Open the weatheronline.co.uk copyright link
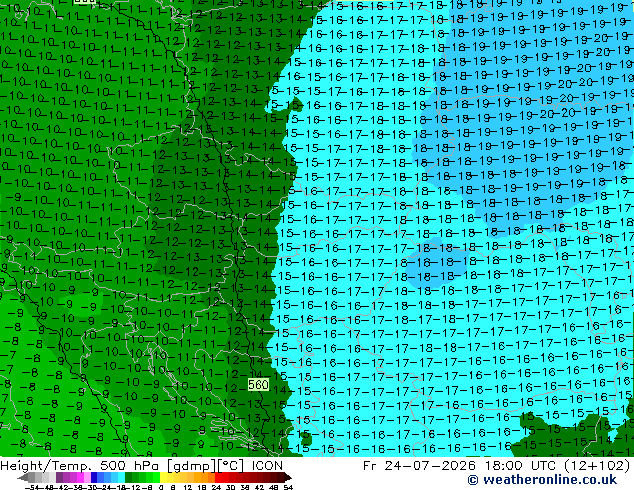Screen dimensions: 634x490 tap(542, 480)
